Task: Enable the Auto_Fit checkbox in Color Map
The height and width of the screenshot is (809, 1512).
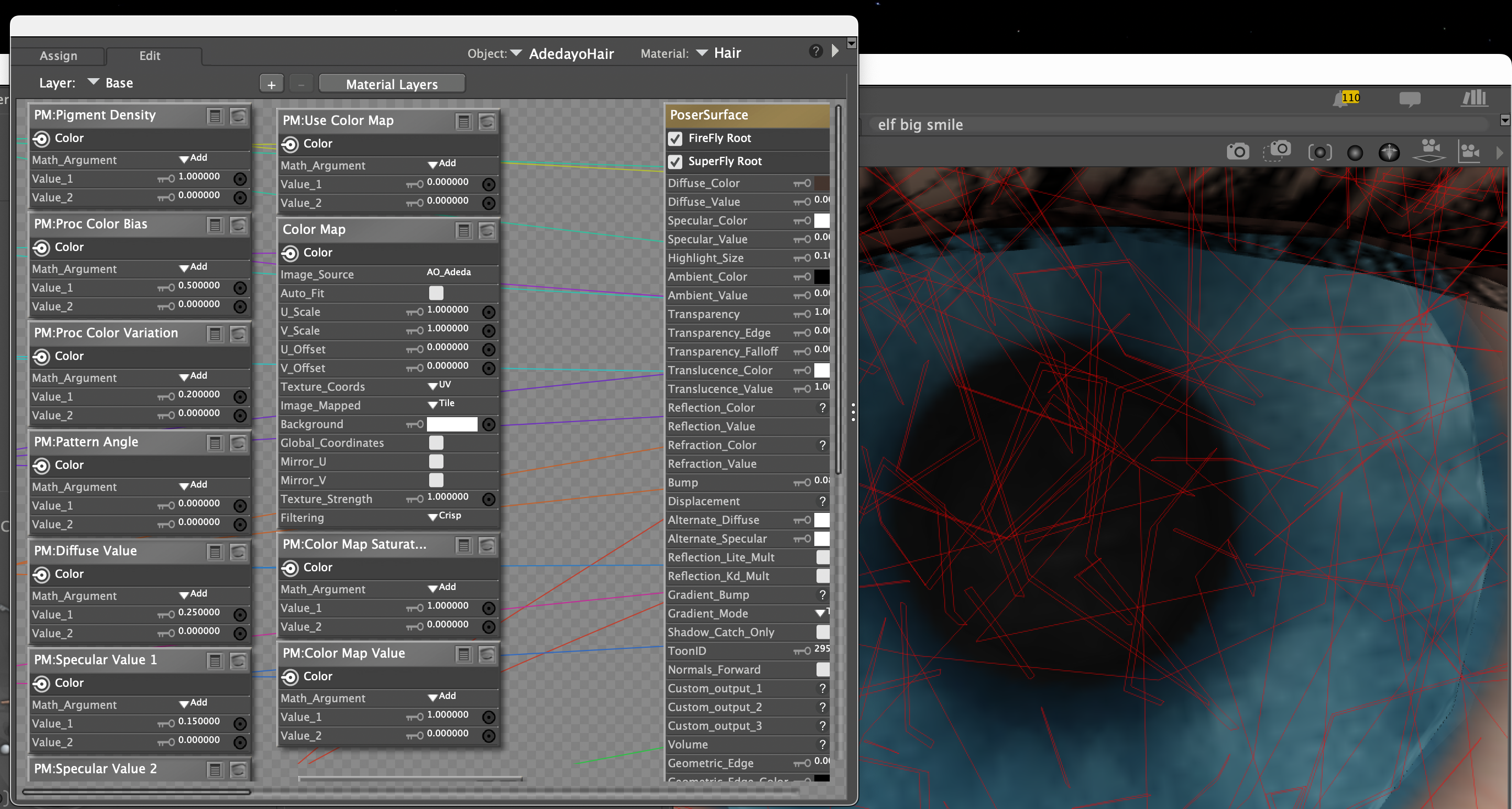Action: 436,292
